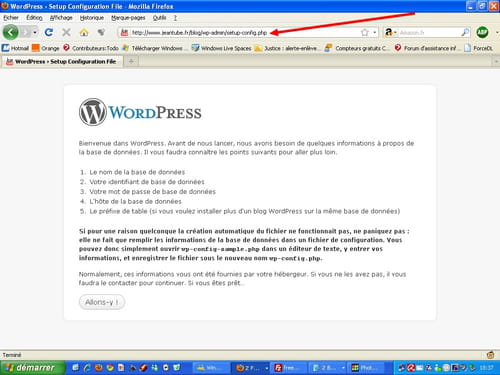Open the Affichage menu
Image resolution: width=500 pixels, height=375 pixels.
[x=61, y=18]
